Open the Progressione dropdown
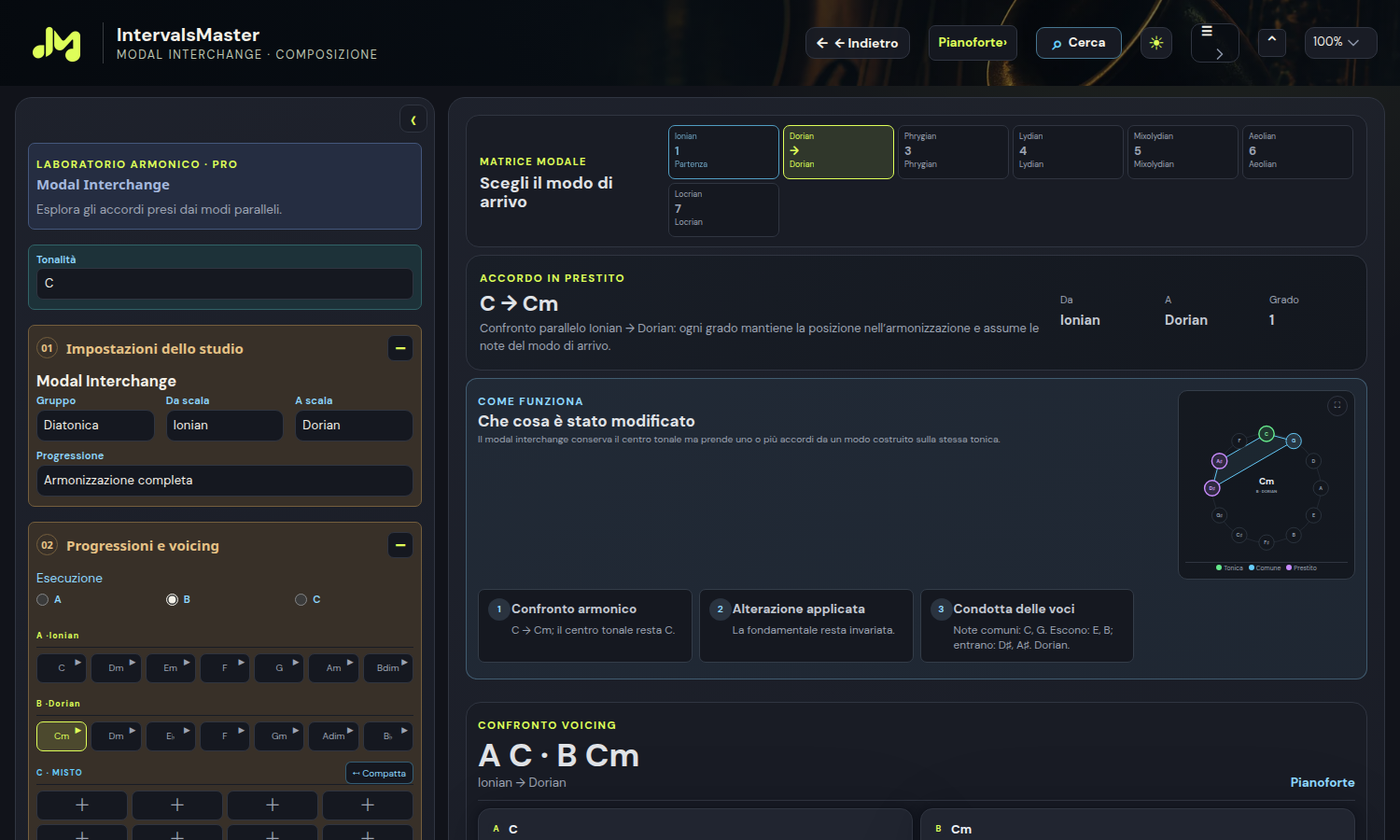This screenshot has height=840, width=1400. [x=224, y=480]
